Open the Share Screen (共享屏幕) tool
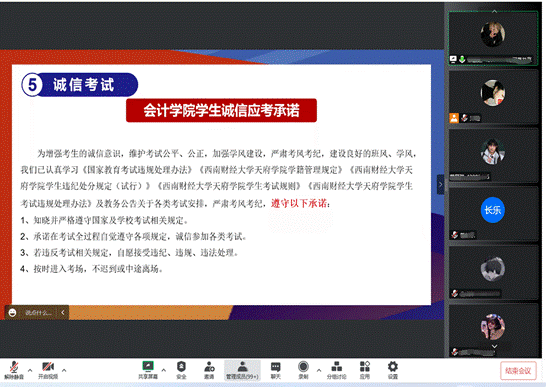 (x=148, y=370)
